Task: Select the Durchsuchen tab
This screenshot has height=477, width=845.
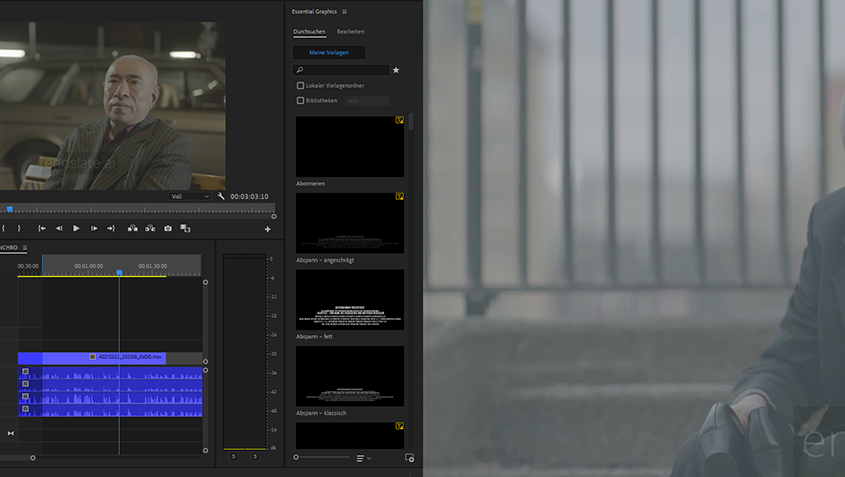Action: [x=309, y=32]
